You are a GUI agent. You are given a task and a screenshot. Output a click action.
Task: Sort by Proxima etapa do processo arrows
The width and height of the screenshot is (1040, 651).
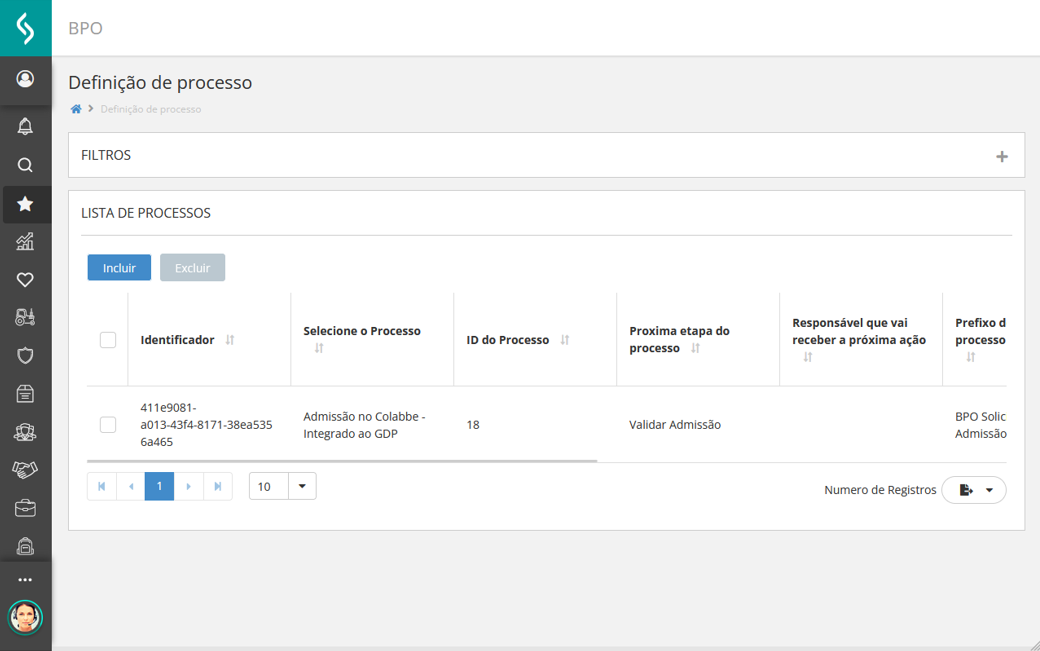[x=695, y=348]
